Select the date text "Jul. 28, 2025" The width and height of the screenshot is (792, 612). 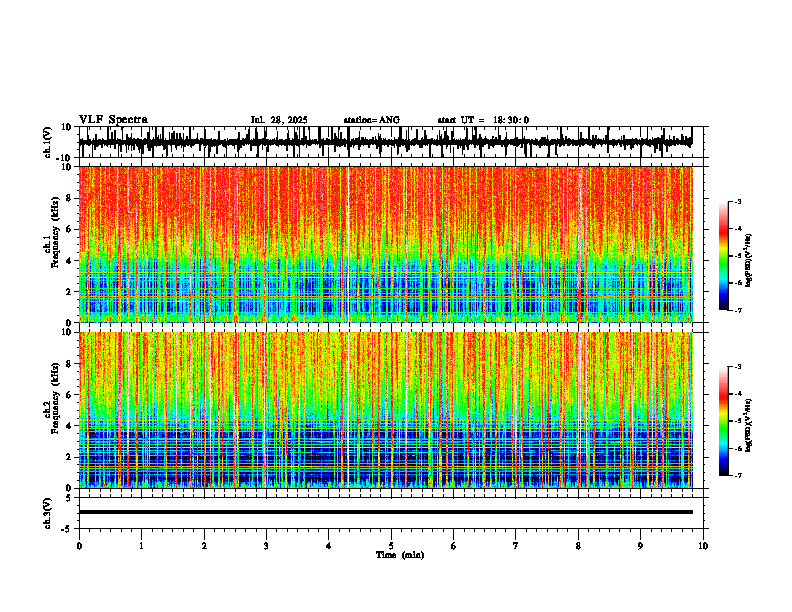tap(279, 120)
